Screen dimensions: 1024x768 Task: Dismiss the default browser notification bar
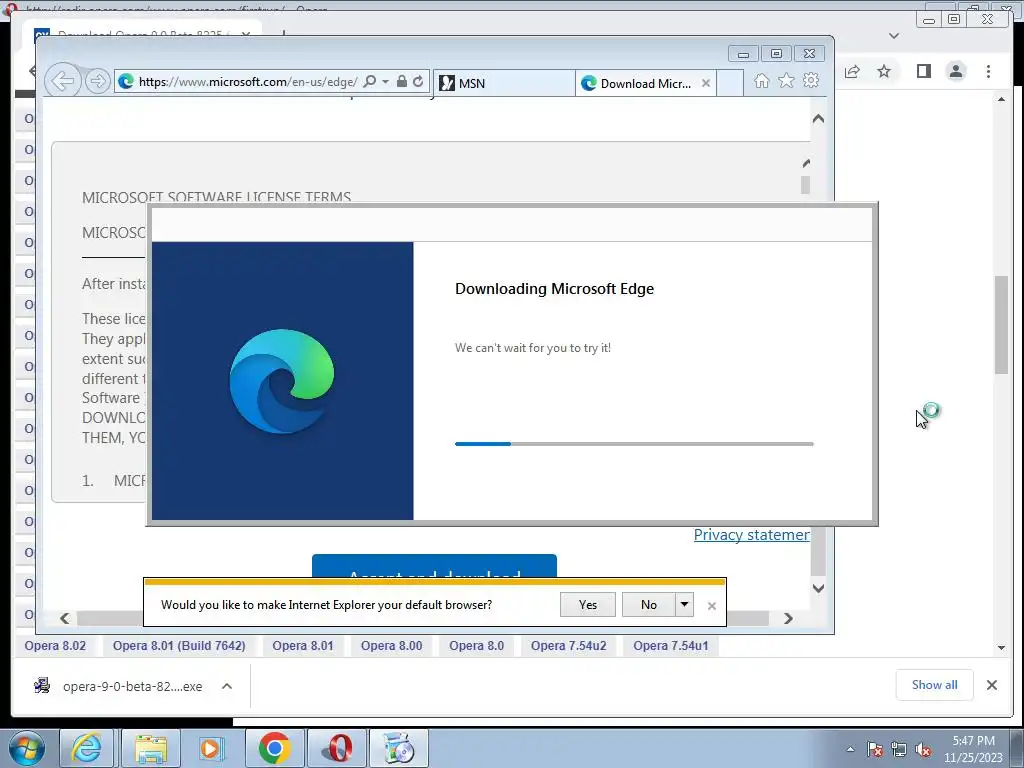point(712,606)
